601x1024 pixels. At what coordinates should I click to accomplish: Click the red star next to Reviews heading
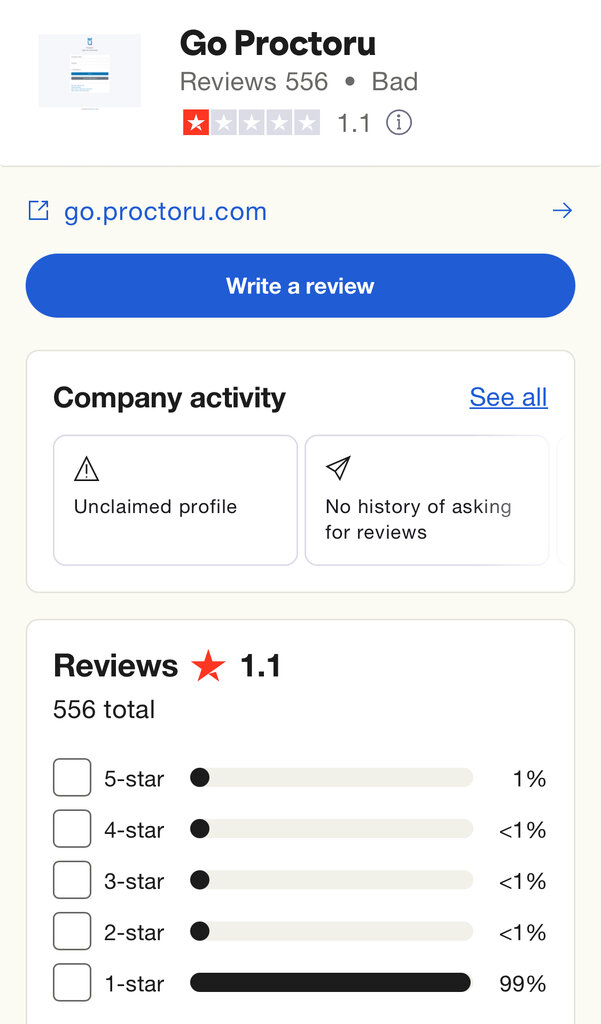[x=208, y=665]
